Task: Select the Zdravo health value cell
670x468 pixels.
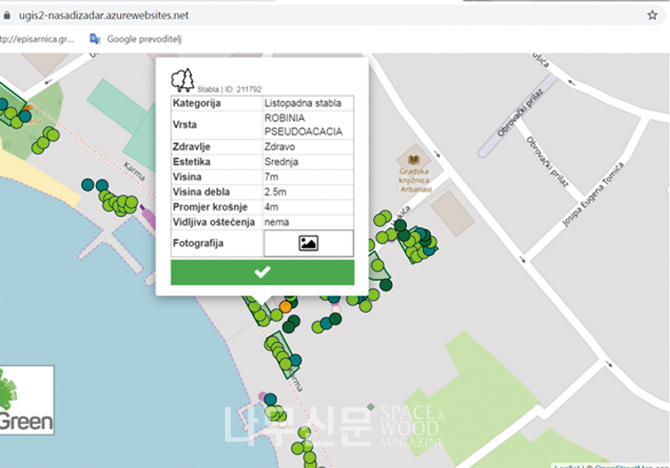Action: 308,146
